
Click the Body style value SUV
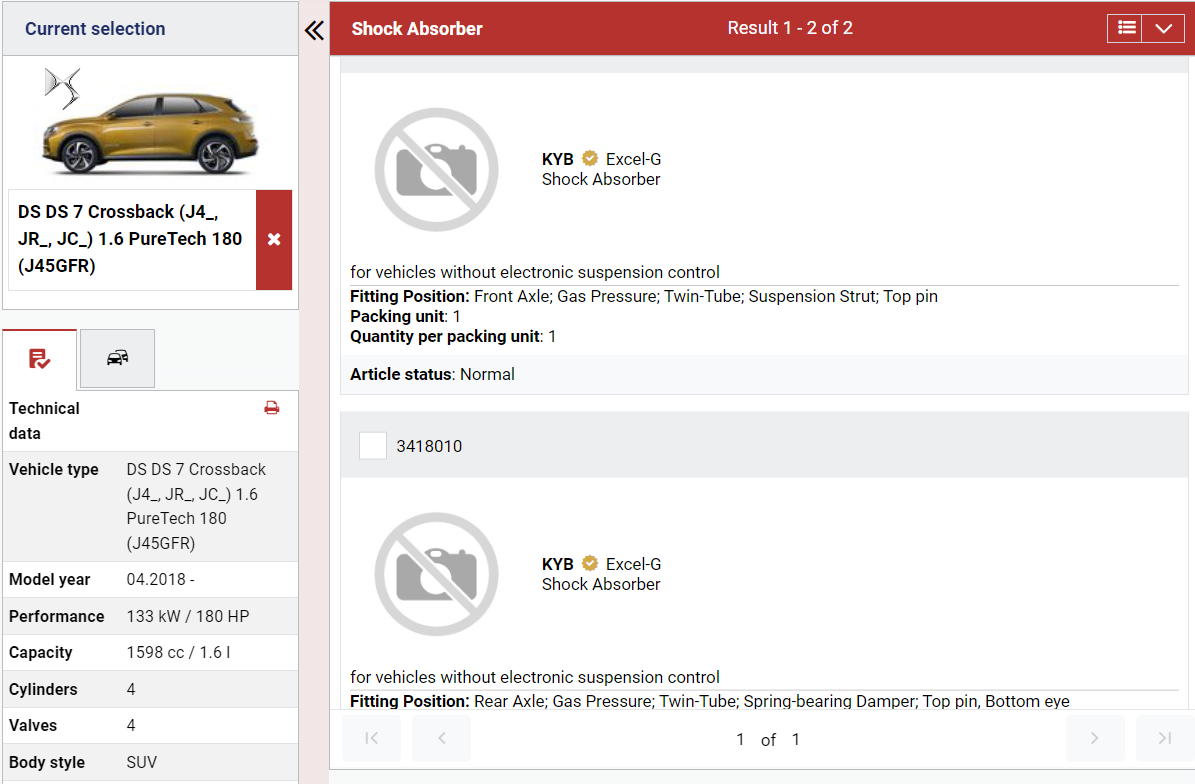tap(142, 763)
